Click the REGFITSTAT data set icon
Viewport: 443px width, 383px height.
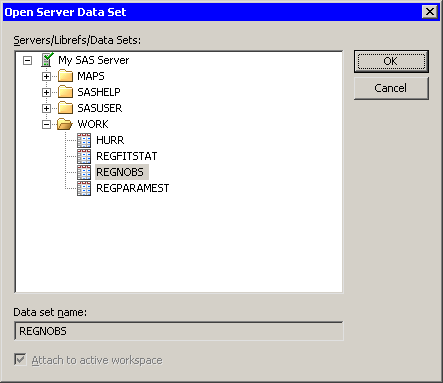coord(84,156)
